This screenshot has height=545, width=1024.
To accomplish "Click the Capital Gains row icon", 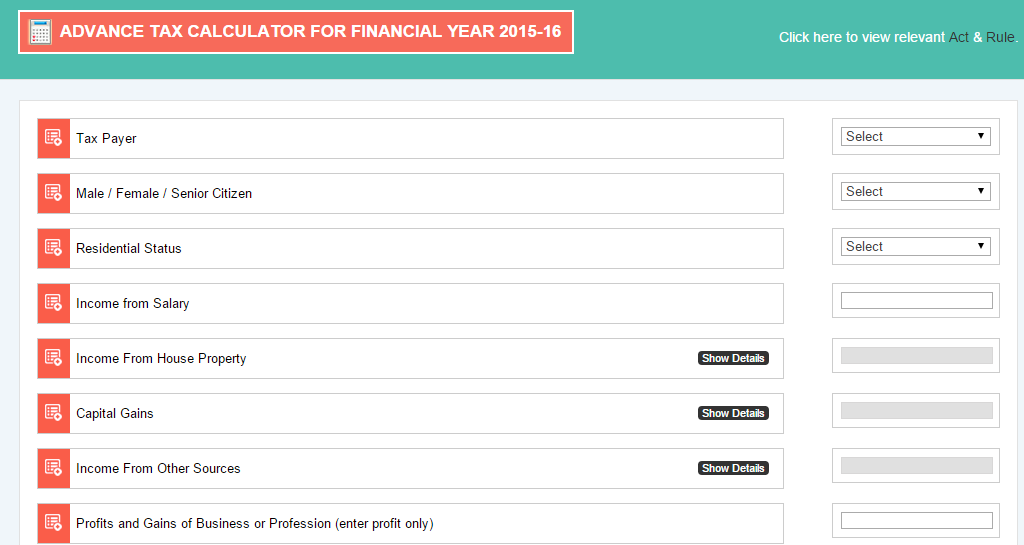I will pyautogui.click(x=54, y=413).
